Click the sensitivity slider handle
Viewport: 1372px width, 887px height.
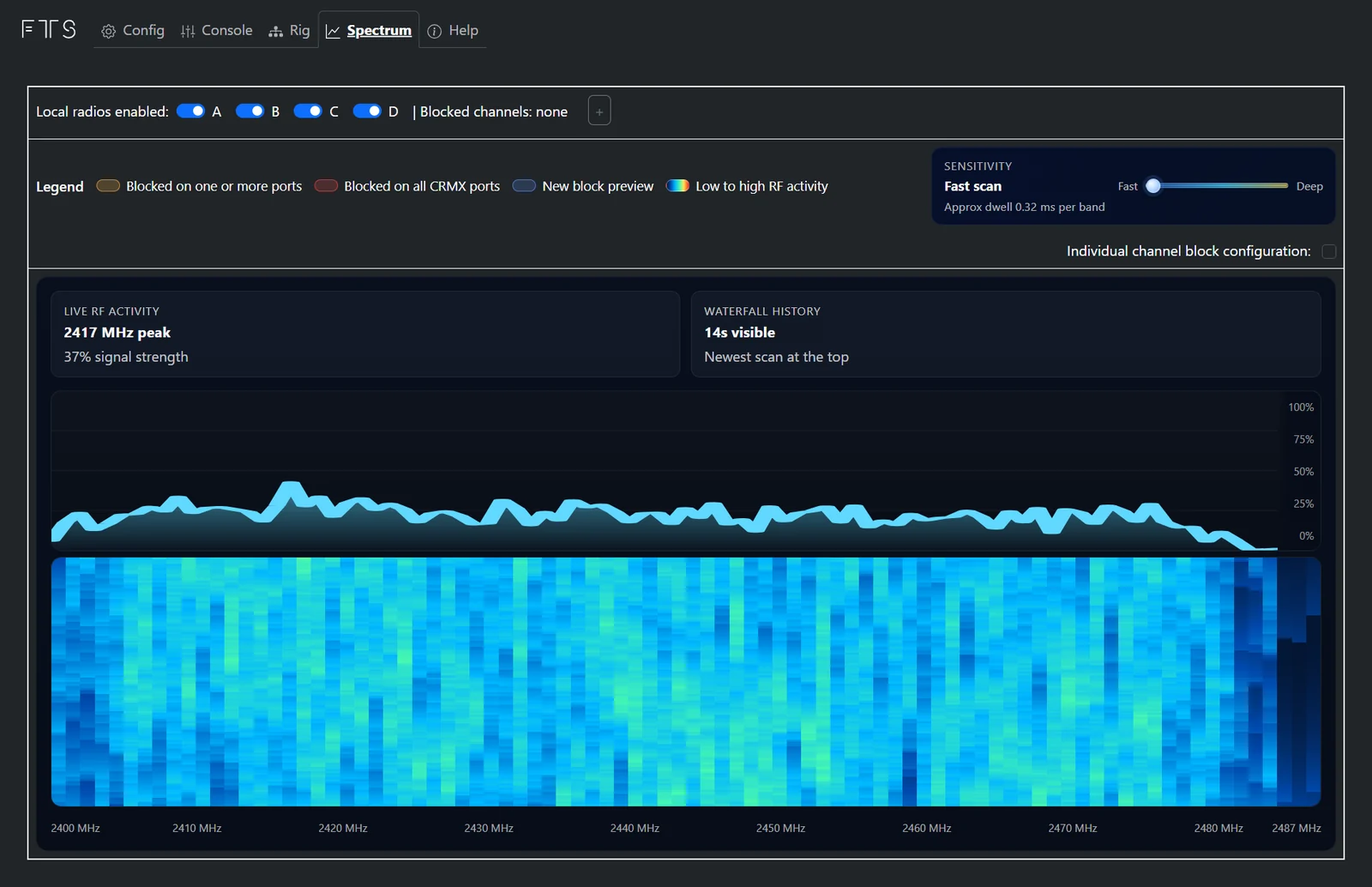pos(1153,185)
